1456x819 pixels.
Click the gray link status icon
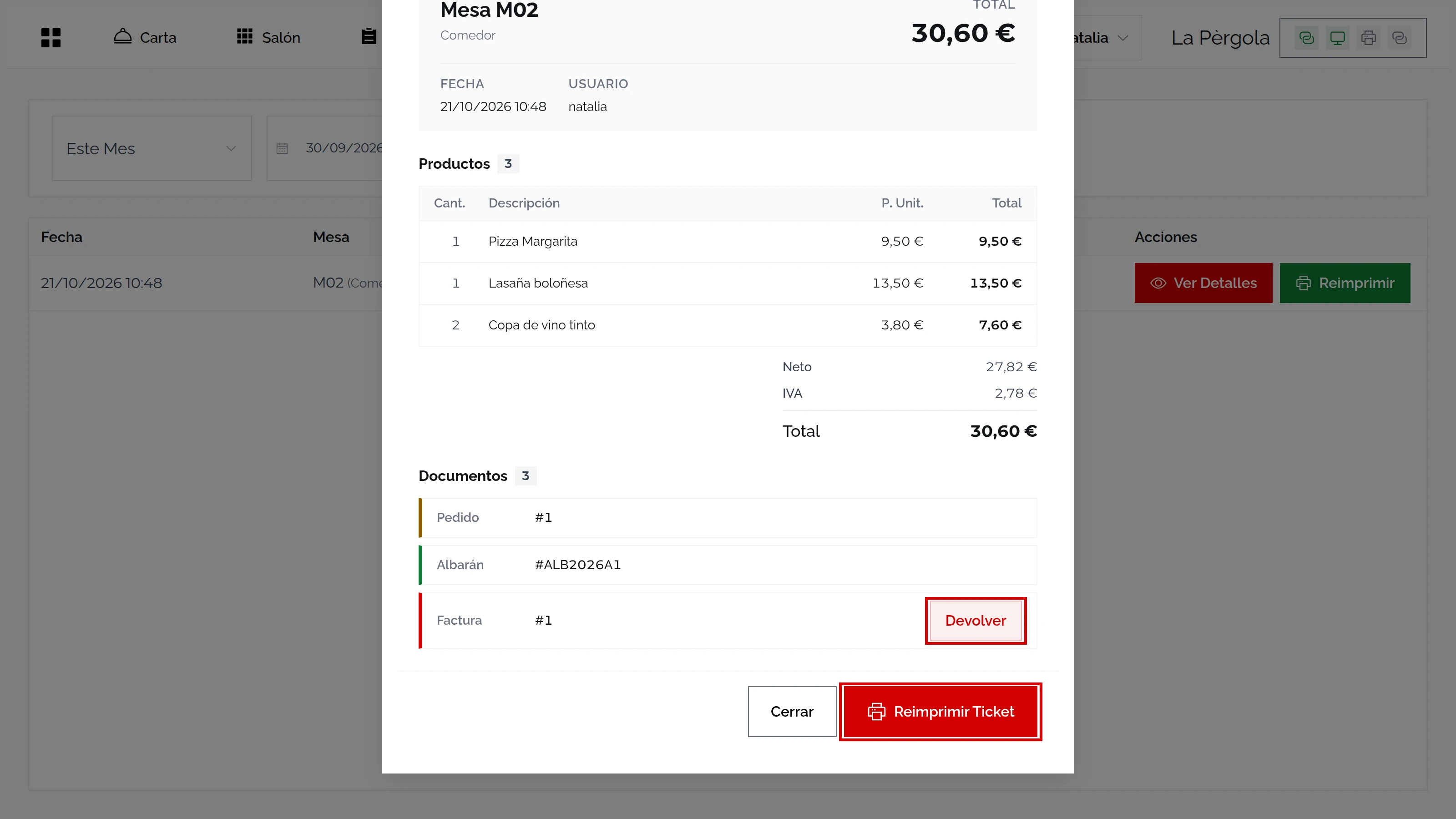[x=1400, y=38]
